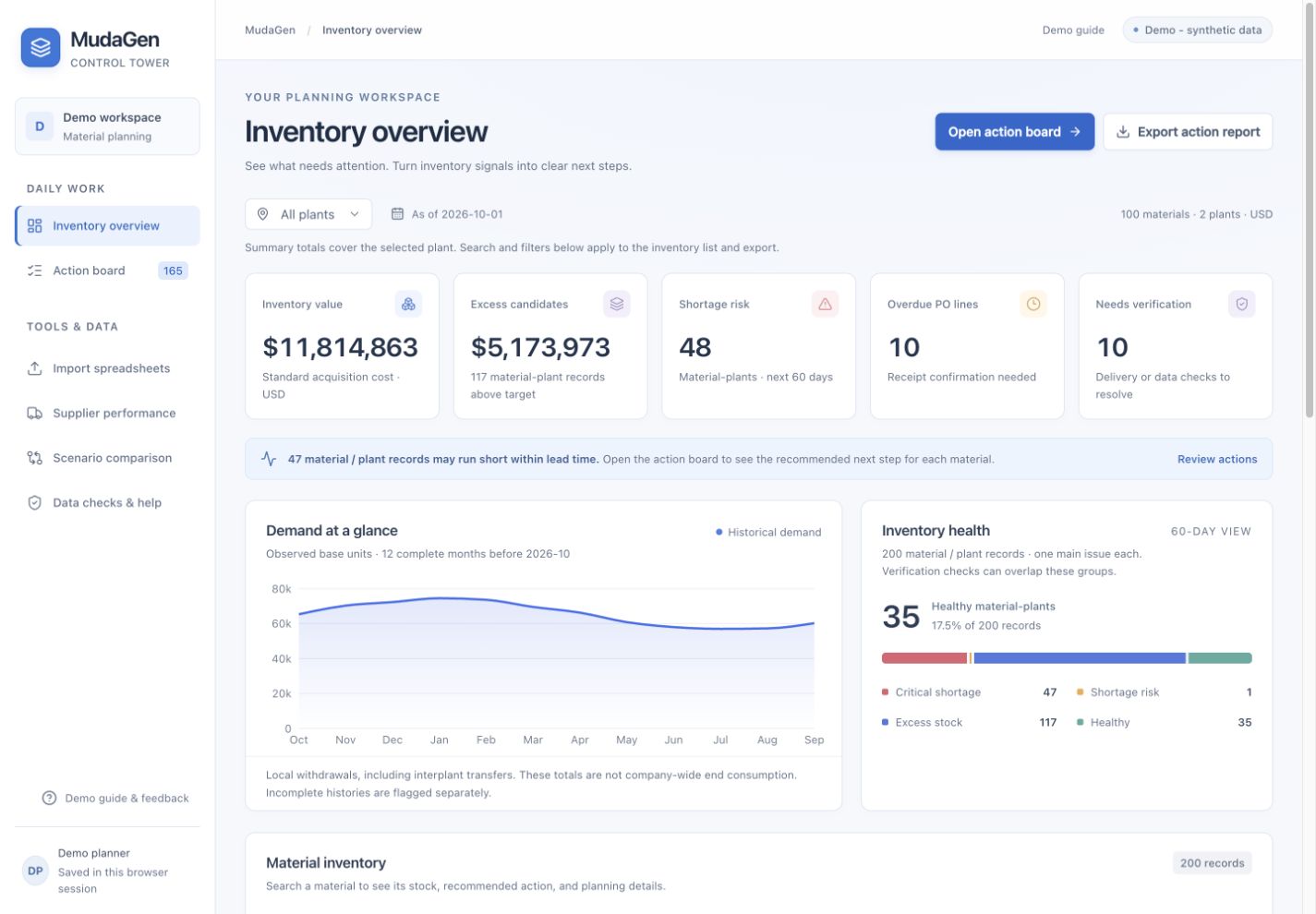Click the green Healthy bar segment
1316x914 pixels.
click(1220, 658)
